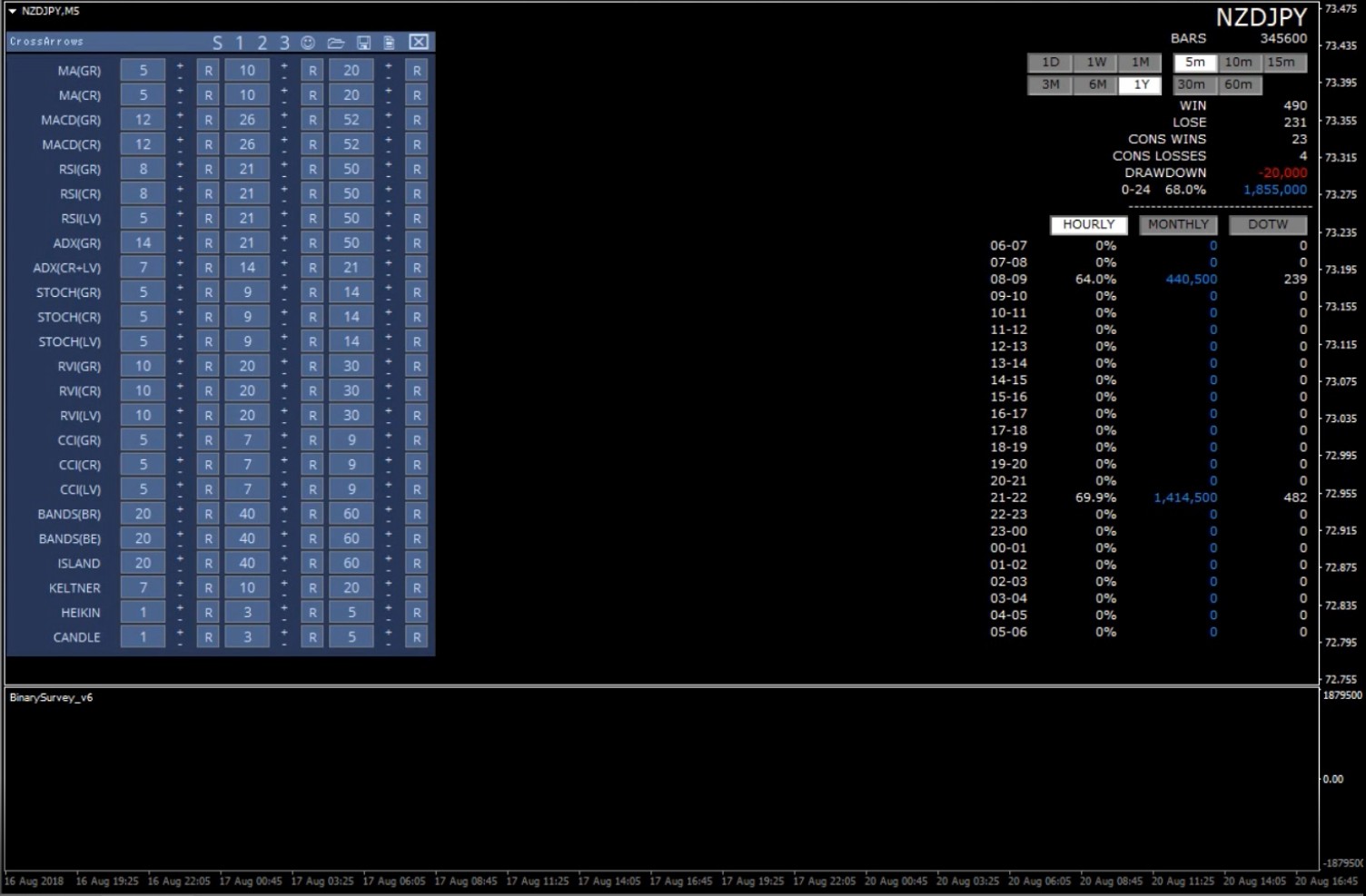Image resolution: width=1366 pixels, height=896 pixels.
Task: Click the third R button in STOCH(GR) row
Action: tap(417, 292)
